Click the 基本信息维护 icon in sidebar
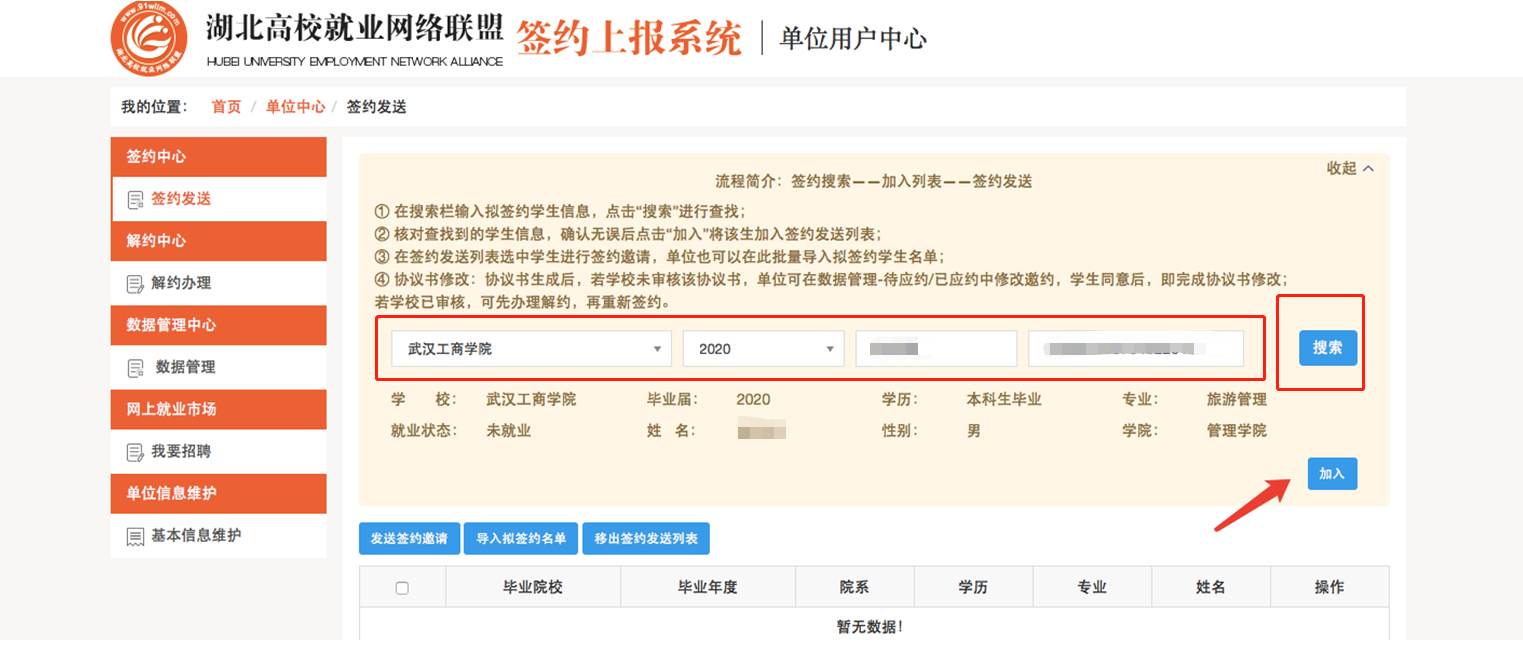The image size is (1523, 646). tap(135, 537)
